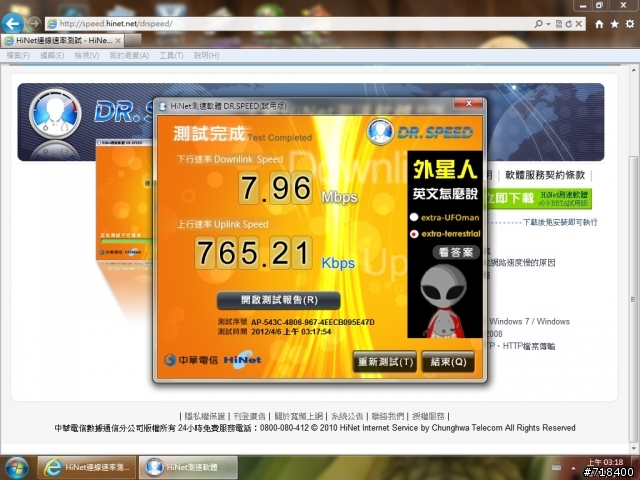The width and height of the screenshot is (640, 480).
Task: Select the extra-terrestrial radio option
Action: (x=414, y=234)
